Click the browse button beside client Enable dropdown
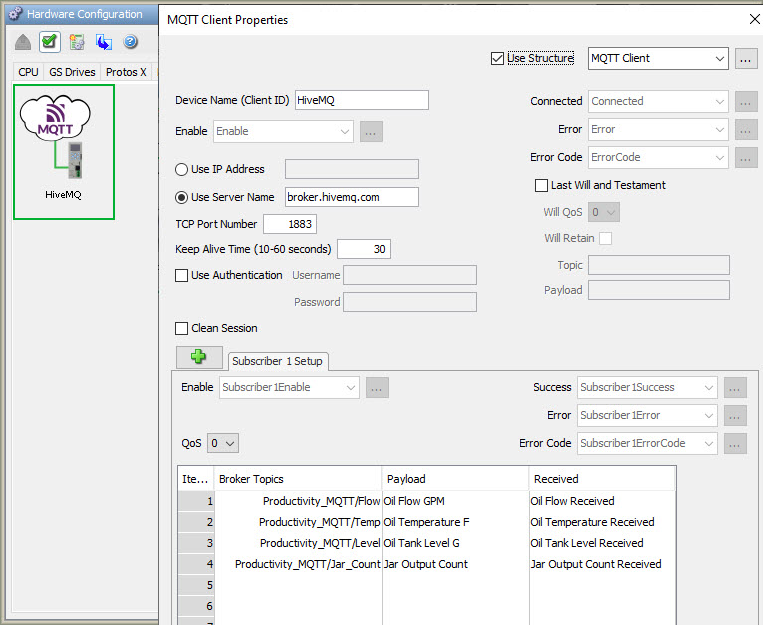763x625 pixels. tap(371, 132)
